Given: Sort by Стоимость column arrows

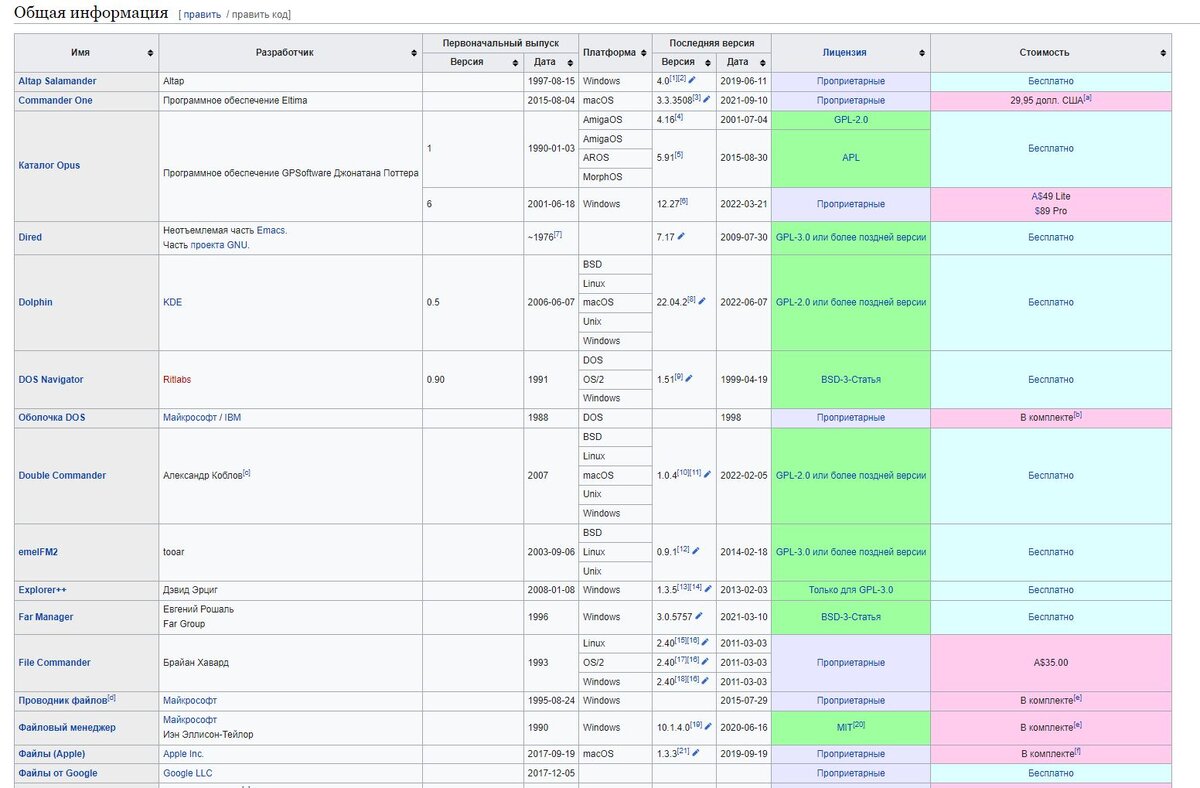Looking at the screenshot, I should (x=1163, y=53).
